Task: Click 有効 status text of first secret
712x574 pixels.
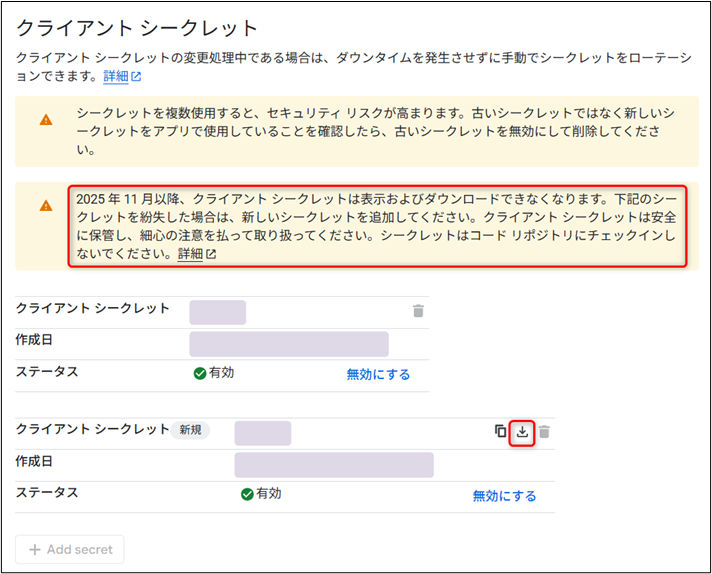Action: [222, 373]
